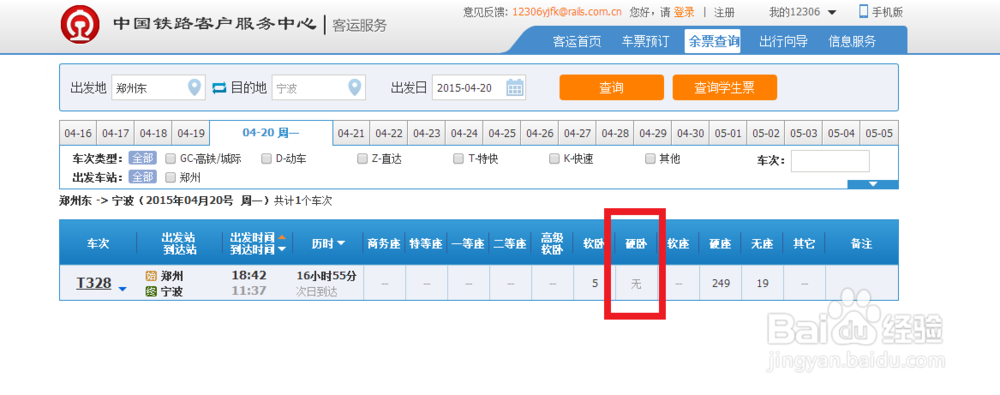
Task: Select the 05-01 date tab
Action: click(728, 133)
